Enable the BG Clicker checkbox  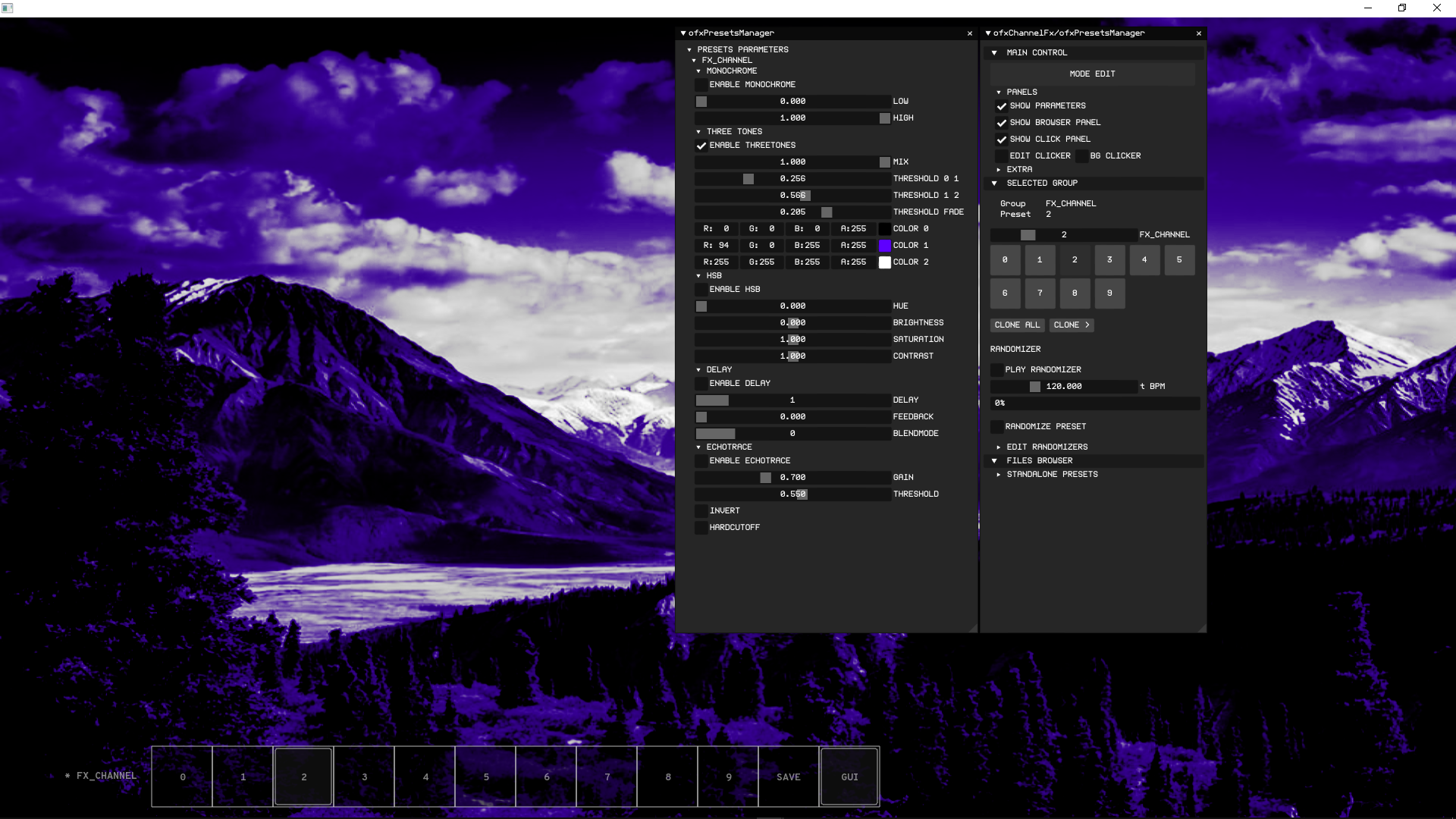(1082, 156)
